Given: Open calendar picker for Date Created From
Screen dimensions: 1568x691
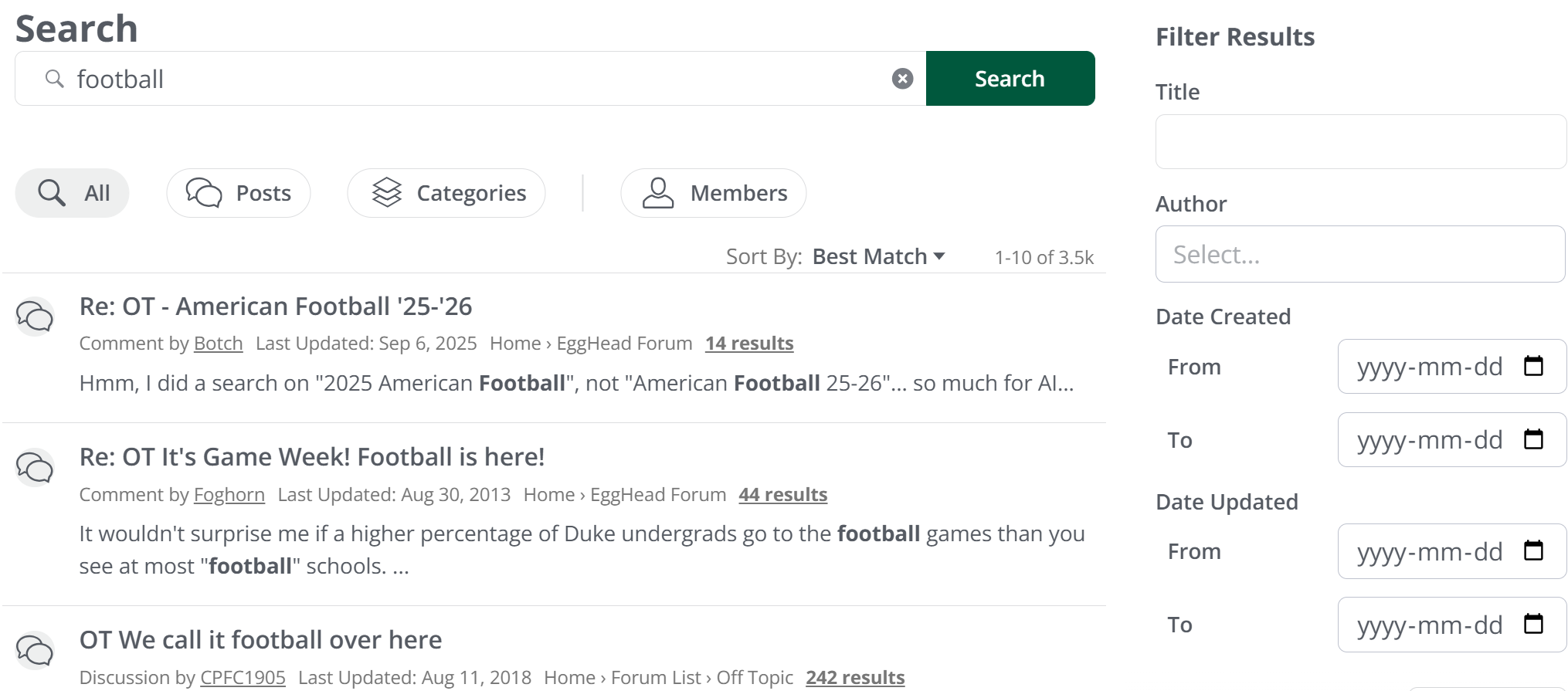Looking at the screenshot, I should (1532, 366).
